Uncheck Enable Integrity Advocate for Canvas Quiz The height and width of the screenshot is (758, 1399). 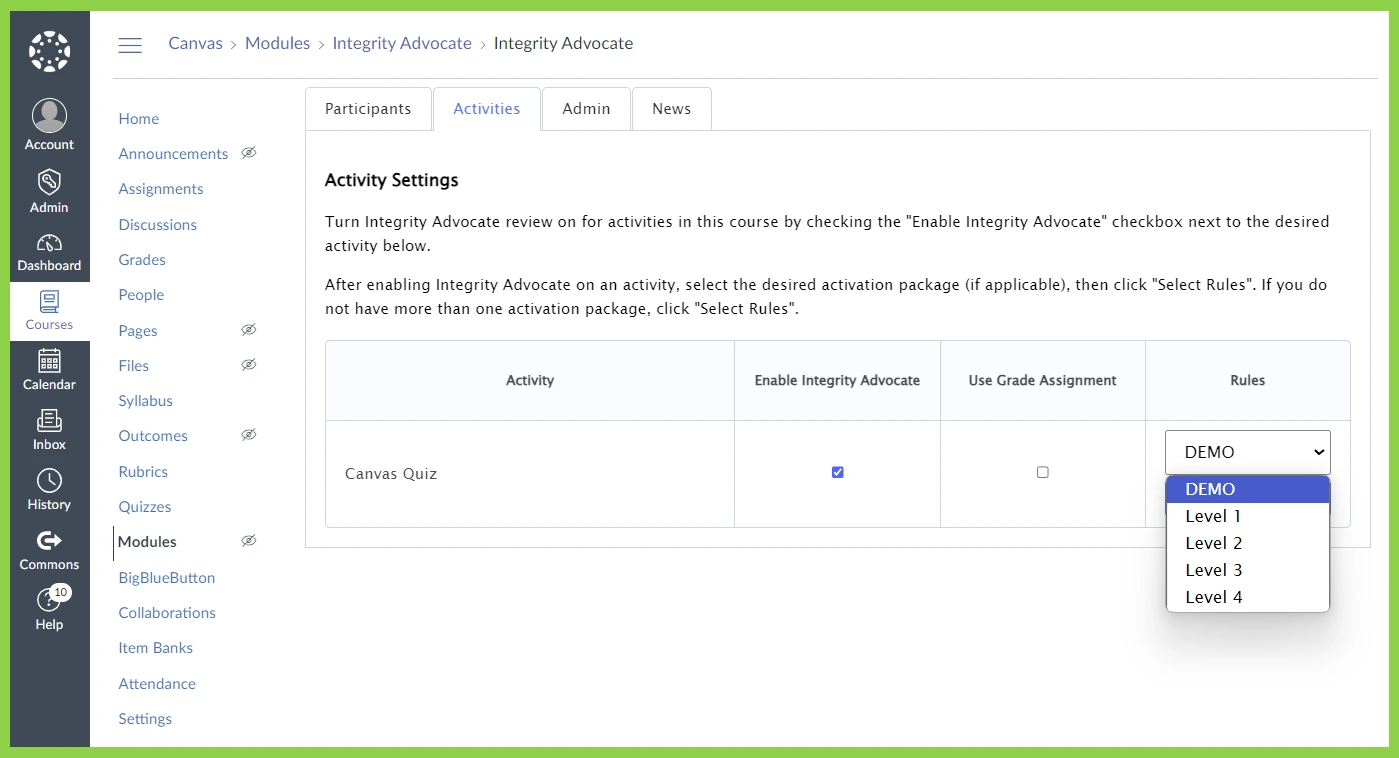[838, 472]
